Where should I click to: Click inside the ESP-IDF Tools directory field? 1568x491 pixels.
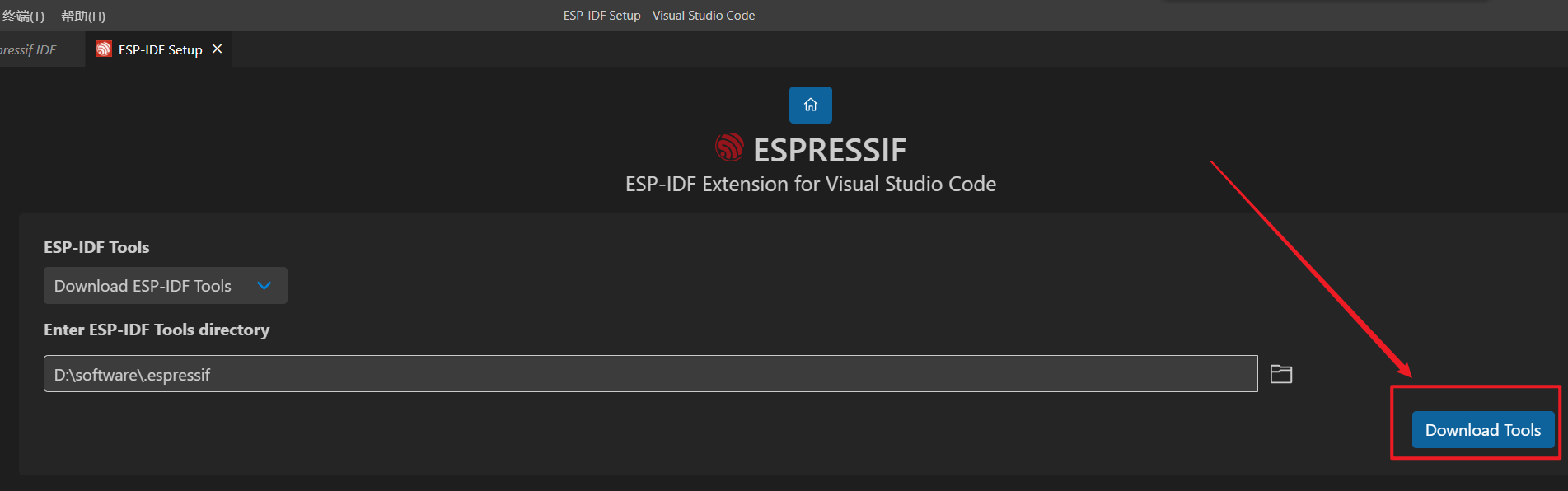pos(650,373)
